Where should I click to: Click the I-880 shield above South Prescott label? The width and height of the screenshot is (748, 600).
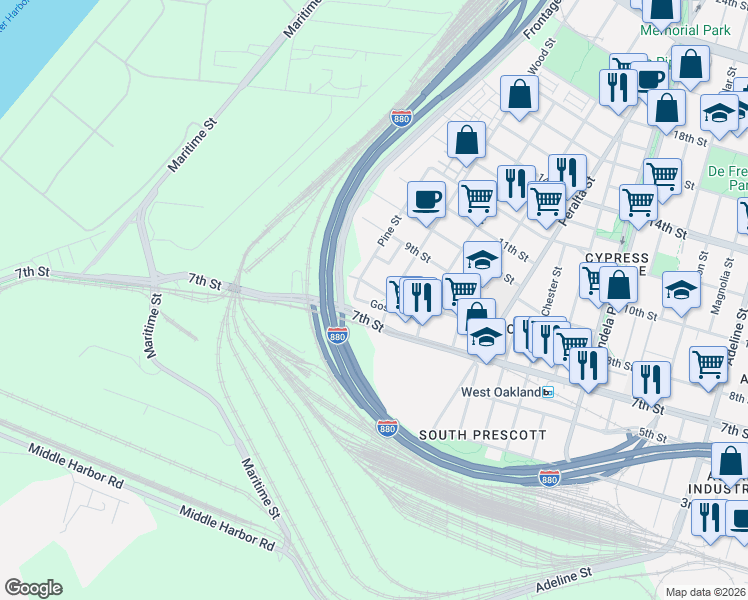pyautogui.click(x=387, y=428)
